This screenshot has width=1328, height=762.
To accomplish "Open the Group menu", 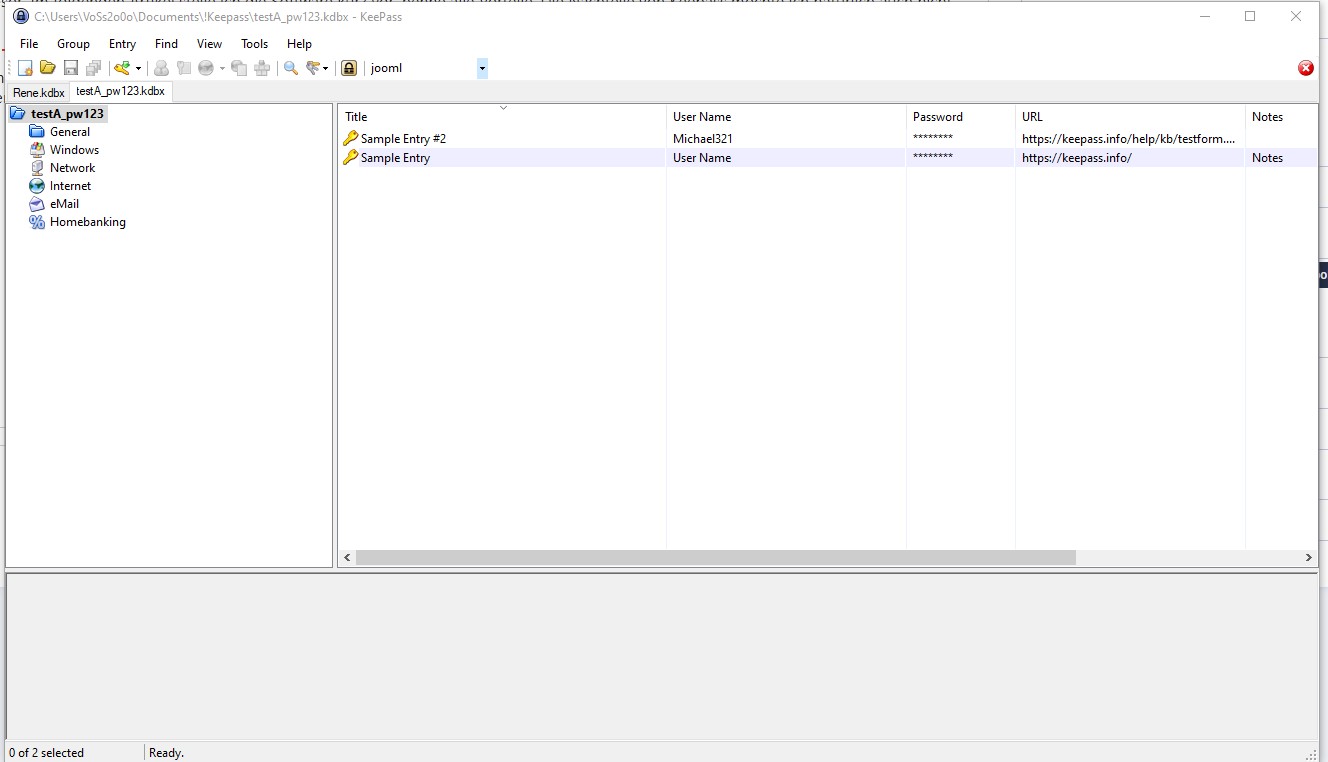I will click(73, 44).
